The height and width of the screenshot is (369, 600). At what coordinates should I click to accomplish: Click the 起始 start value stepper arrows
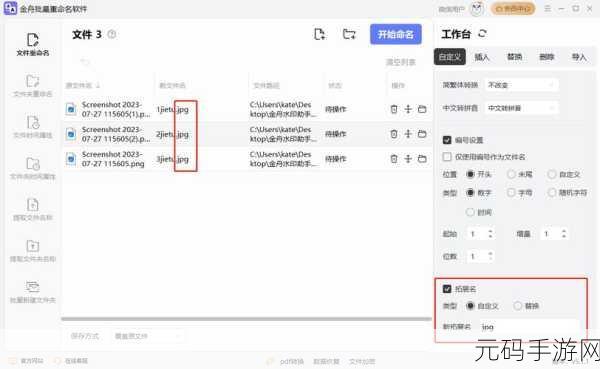[x=490, y=233]
